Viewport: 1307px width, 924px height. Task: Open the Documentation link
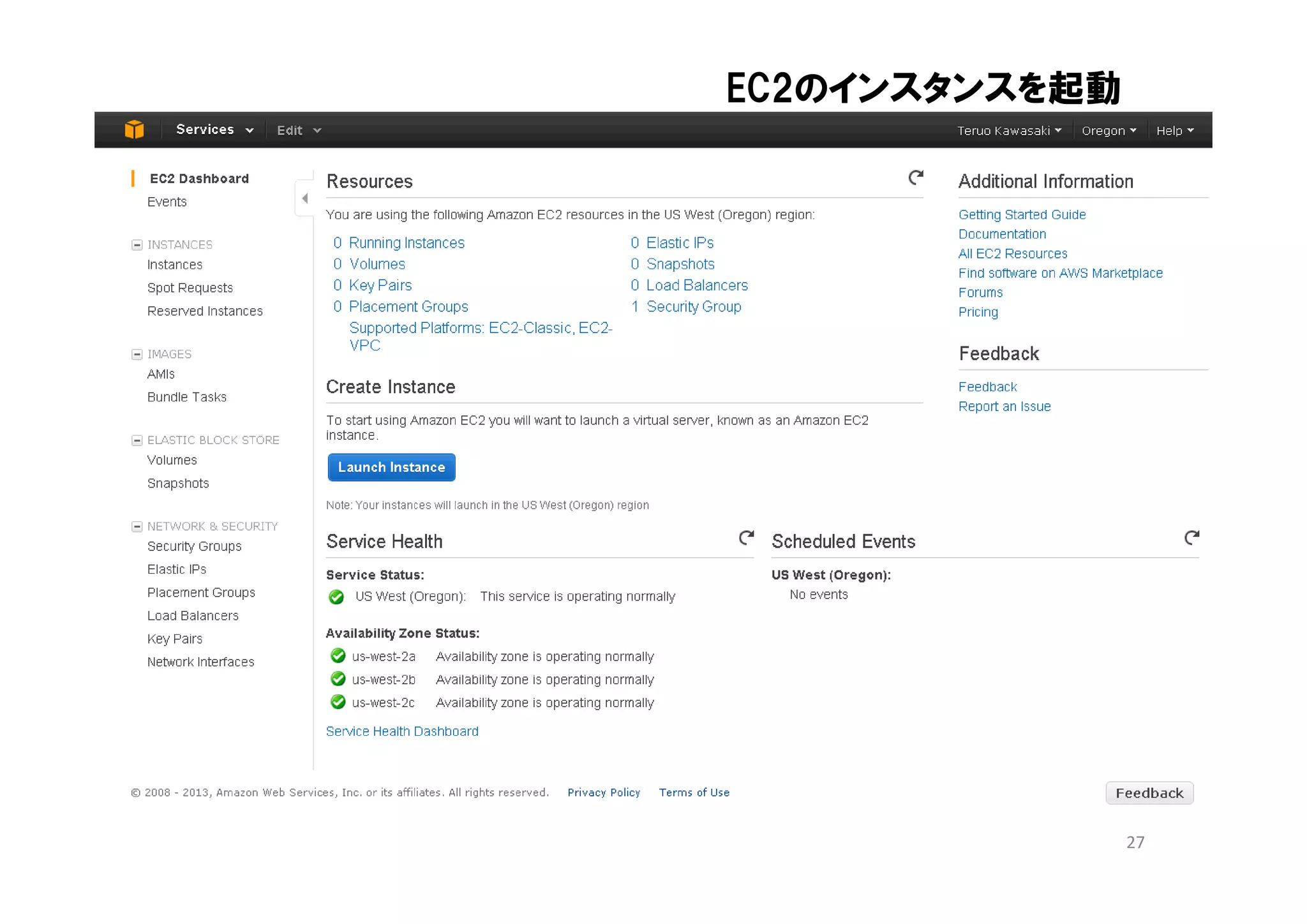pos(1002,234)
